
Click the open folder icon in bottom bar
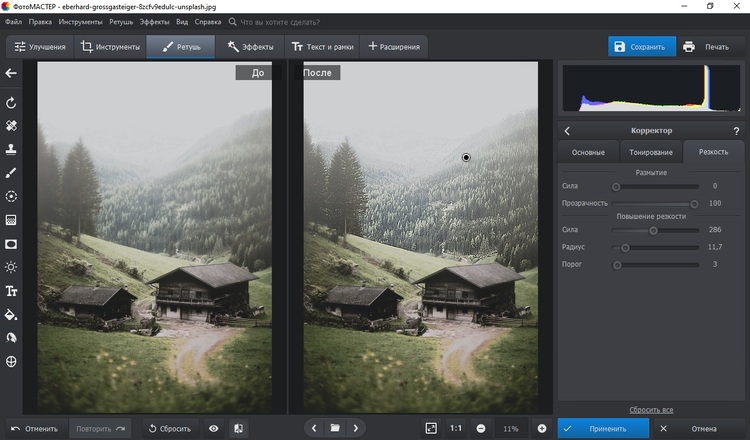point(335,428)
